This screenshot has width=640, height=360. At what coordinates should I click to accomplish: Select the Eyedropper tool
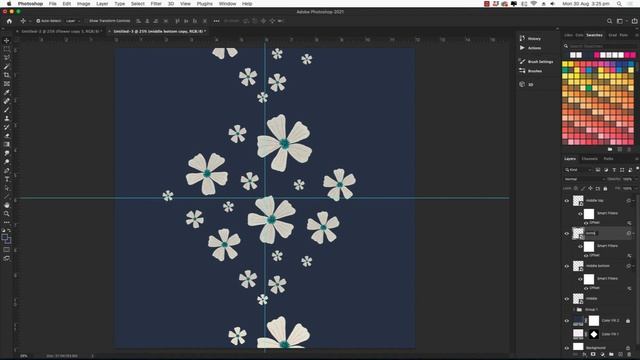tap(7, 92)
